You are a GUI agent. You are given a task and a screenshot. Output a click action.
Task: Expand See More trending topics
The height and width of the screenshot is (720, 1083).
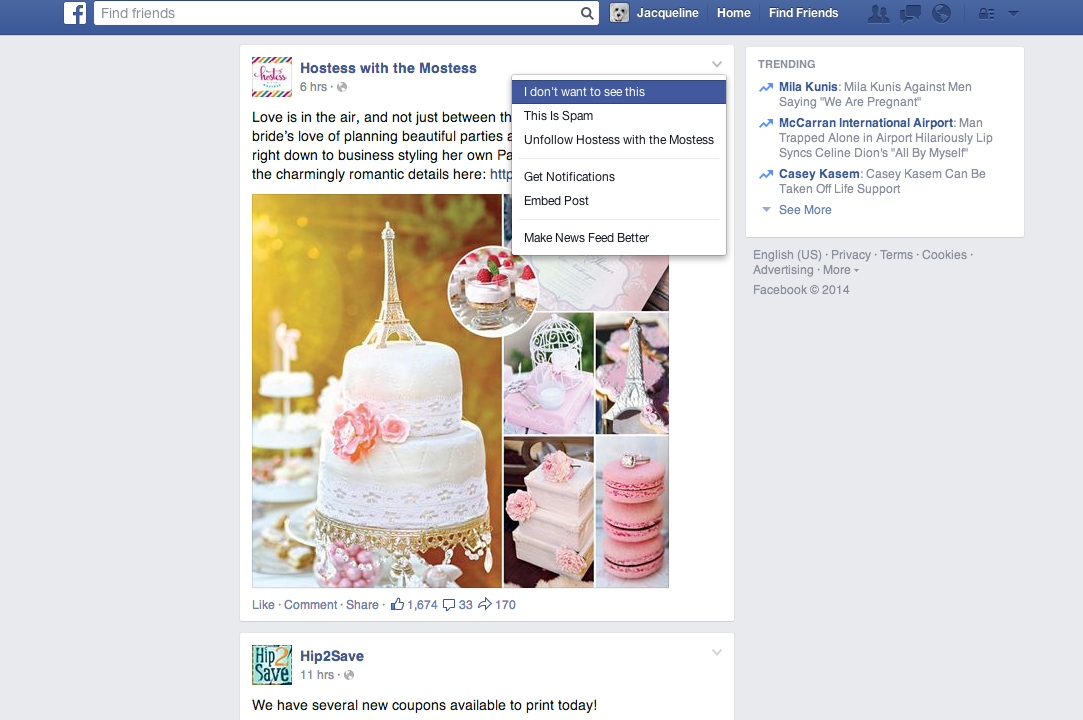click(x=804, y=210)
